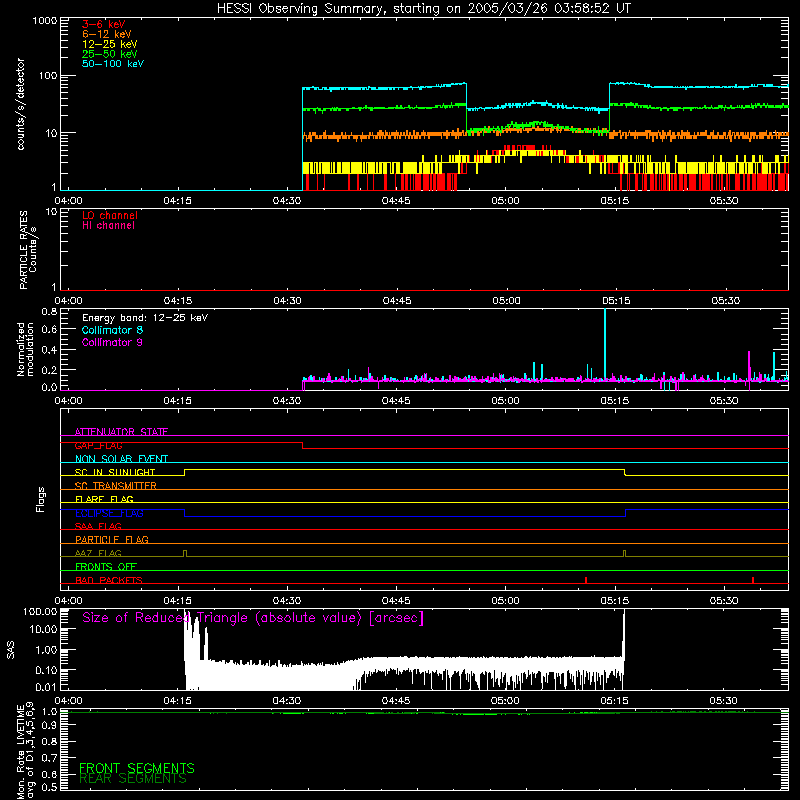800x800 pixels.
Task: Select the BAD_PACKETS flag label
Action: [109, 580]
